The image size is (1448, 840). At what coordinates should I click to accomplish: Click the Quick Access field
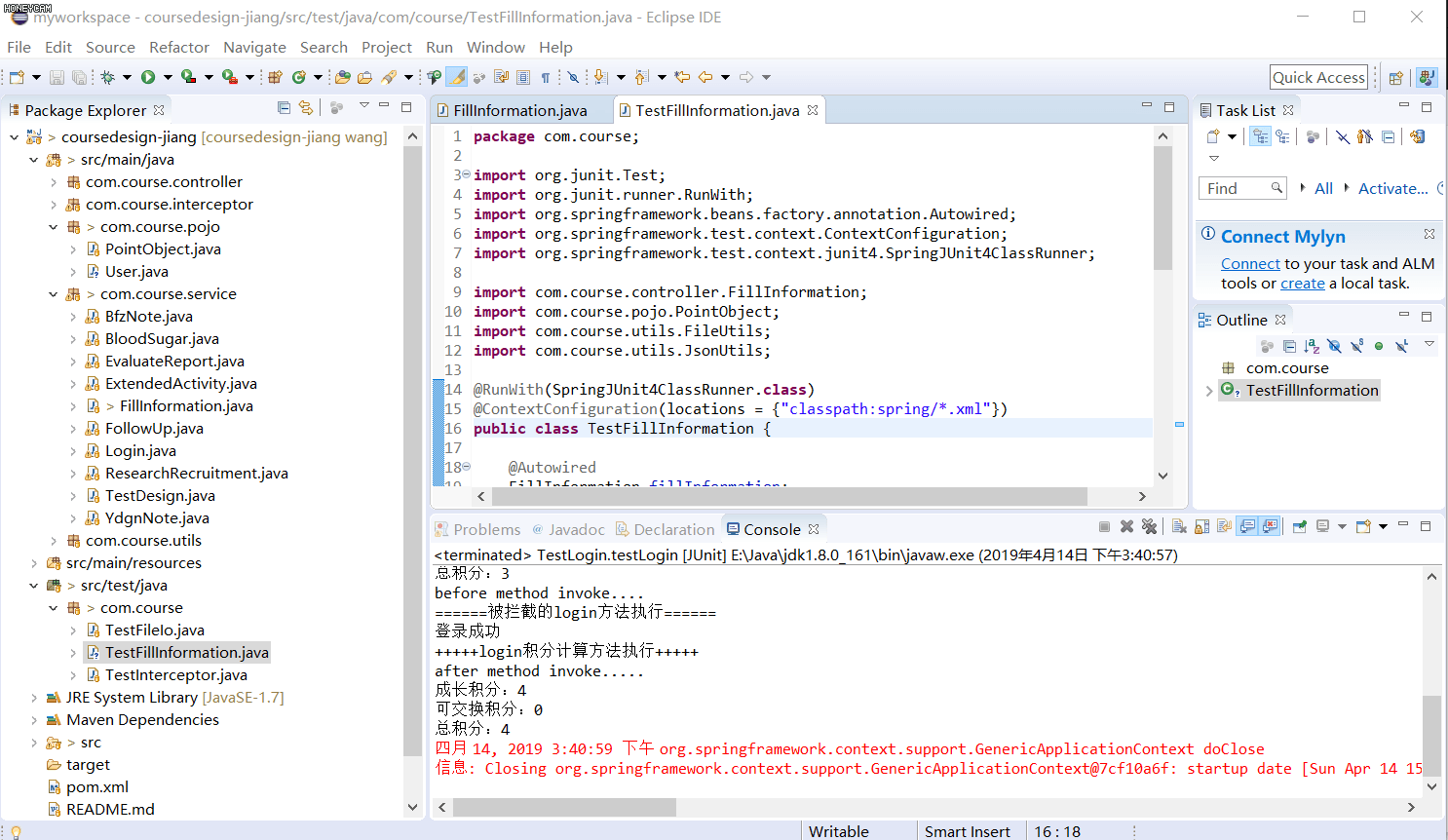coord(1319,77)
